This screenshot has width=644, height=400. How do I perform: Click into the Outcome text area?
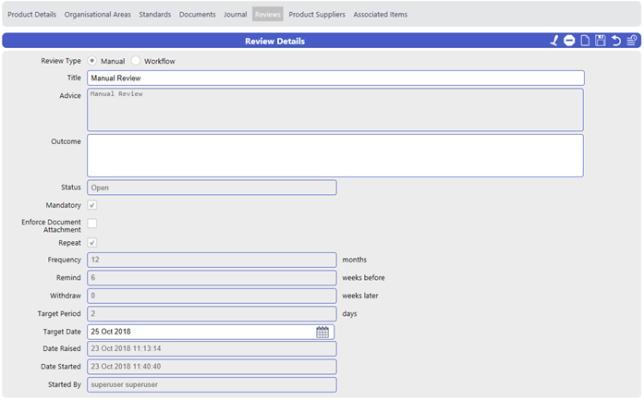335,156
